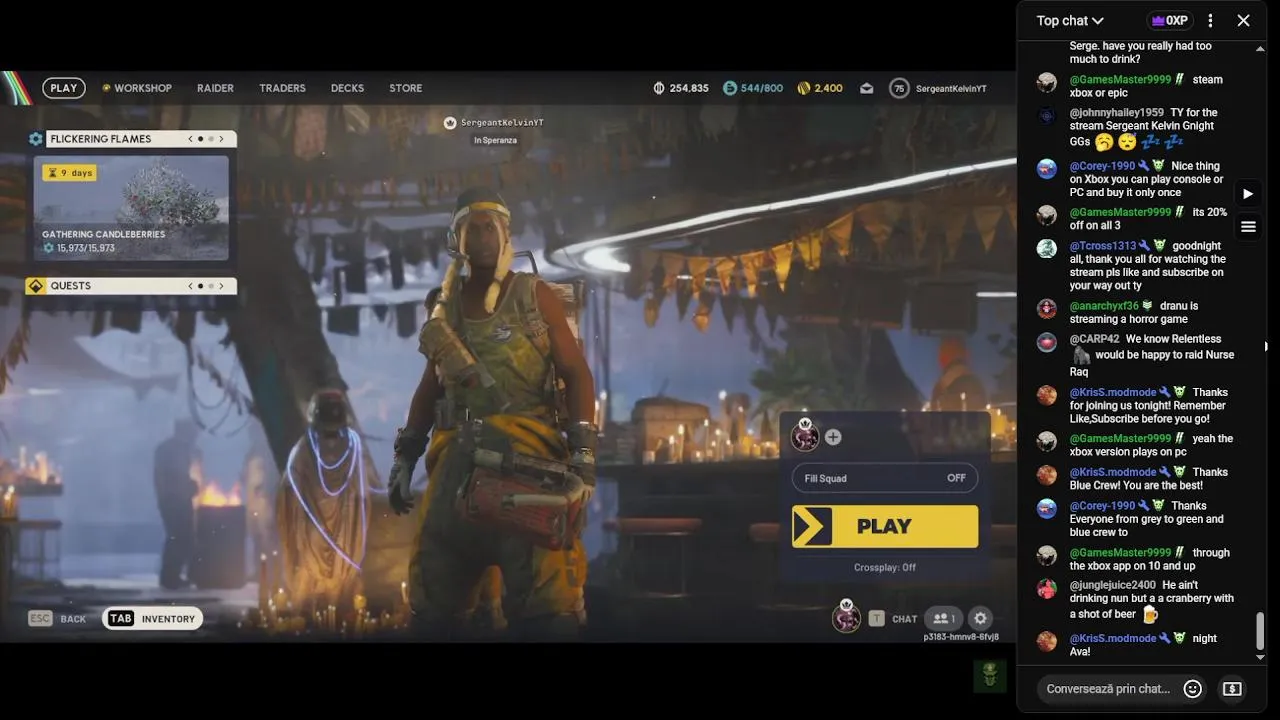Image resolution: width=1280 pixels, height=720 pixels.
Task: Click the squad leader avatar in play panel
Action: pyautogui.click(x=805, y=435)
